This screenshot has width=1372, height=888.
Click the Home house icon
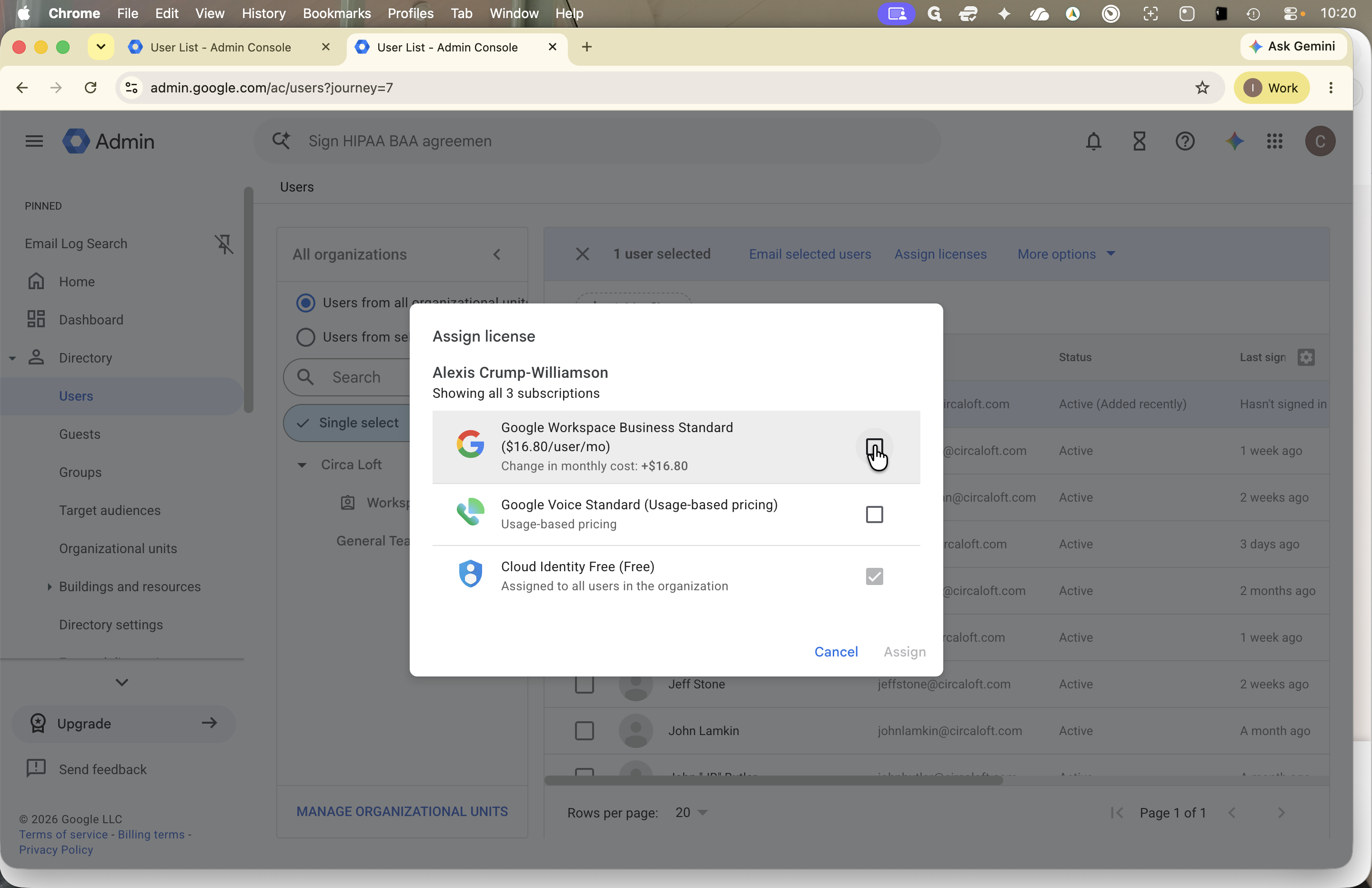click(36, 282)
